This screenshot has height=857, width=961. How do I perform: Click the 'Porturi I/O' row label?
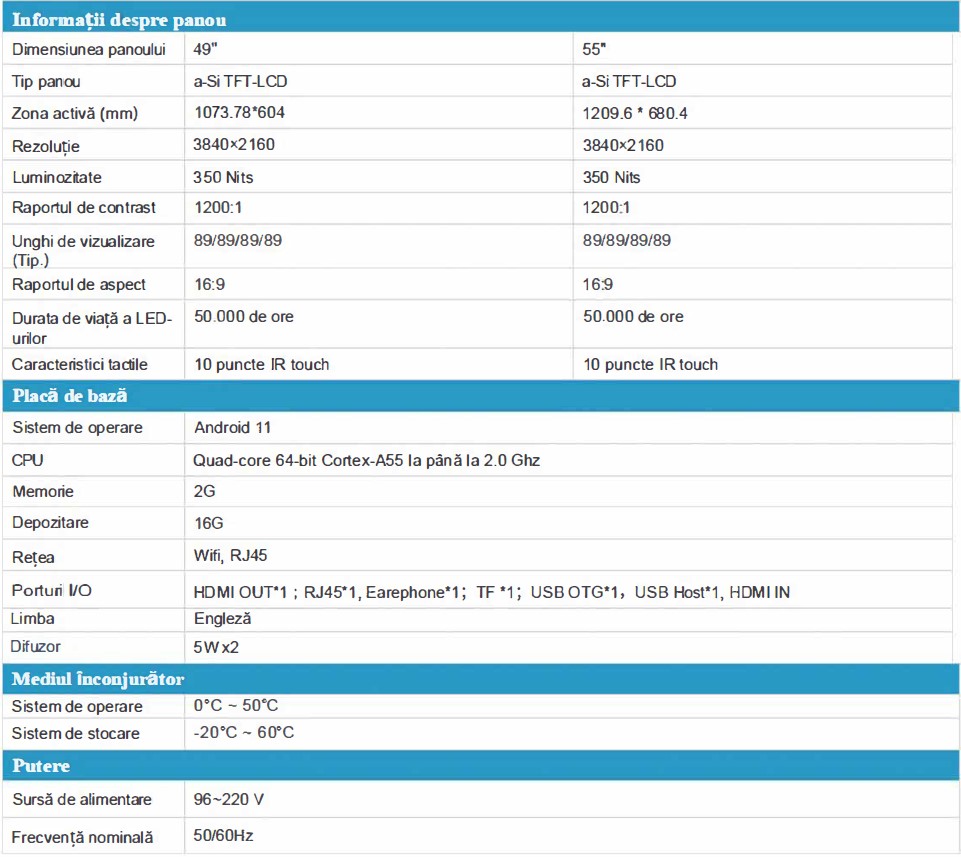point(51,590)
